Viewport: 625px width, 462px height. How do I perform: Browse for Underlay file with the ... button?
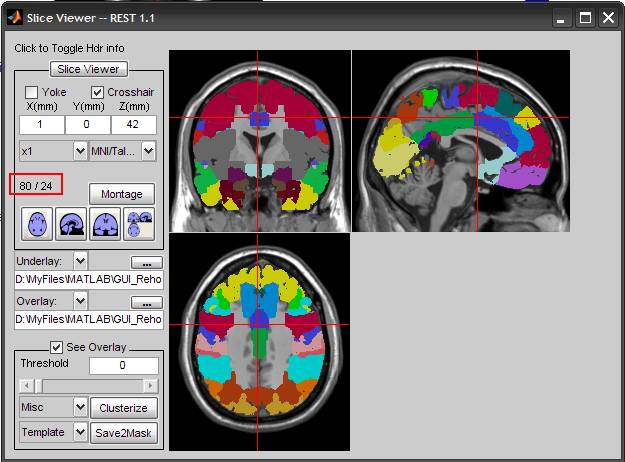pos(147,263)
